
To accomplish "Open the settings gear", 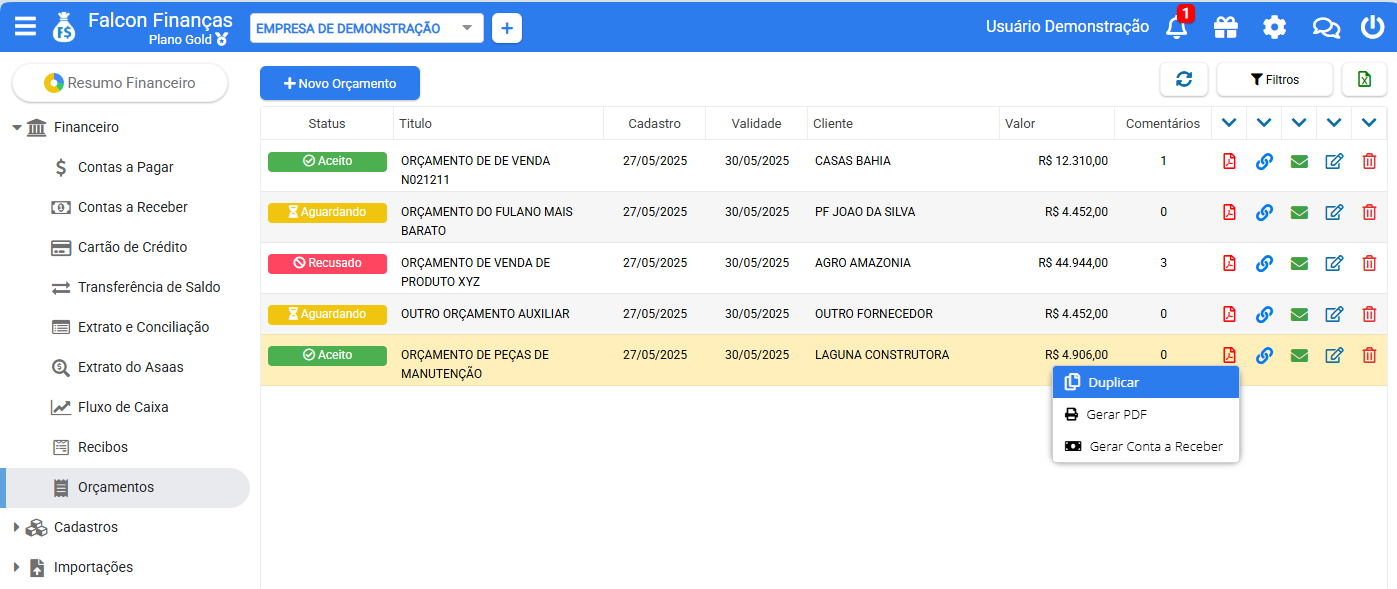I will coord(1274,27).
